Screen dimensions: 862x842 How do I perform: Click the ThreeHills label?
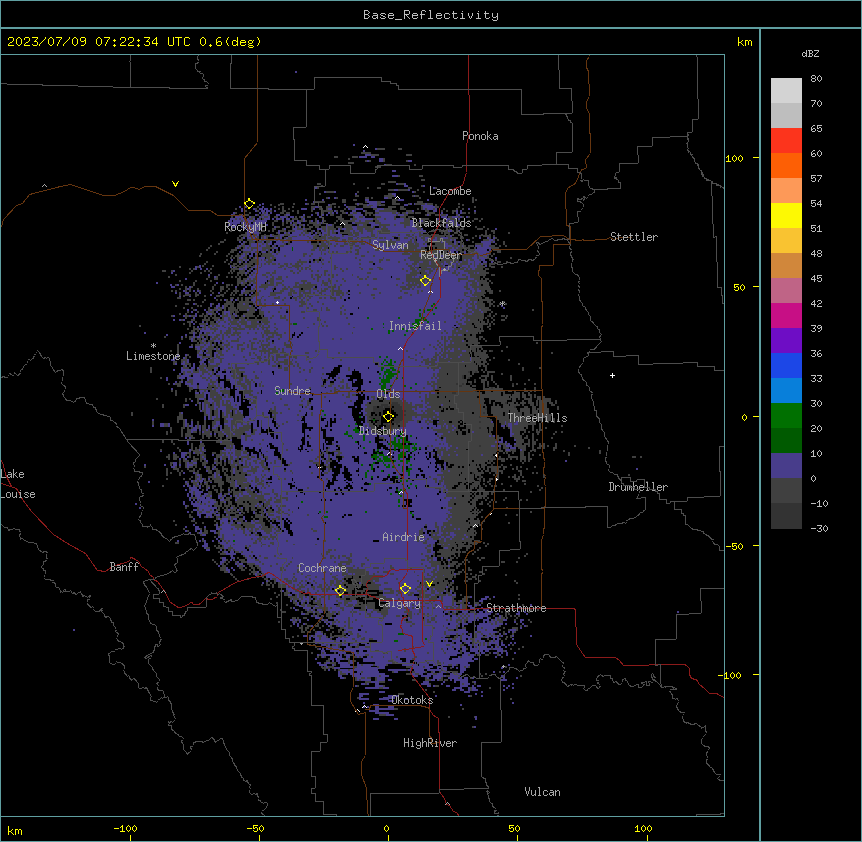coord(537,418)
